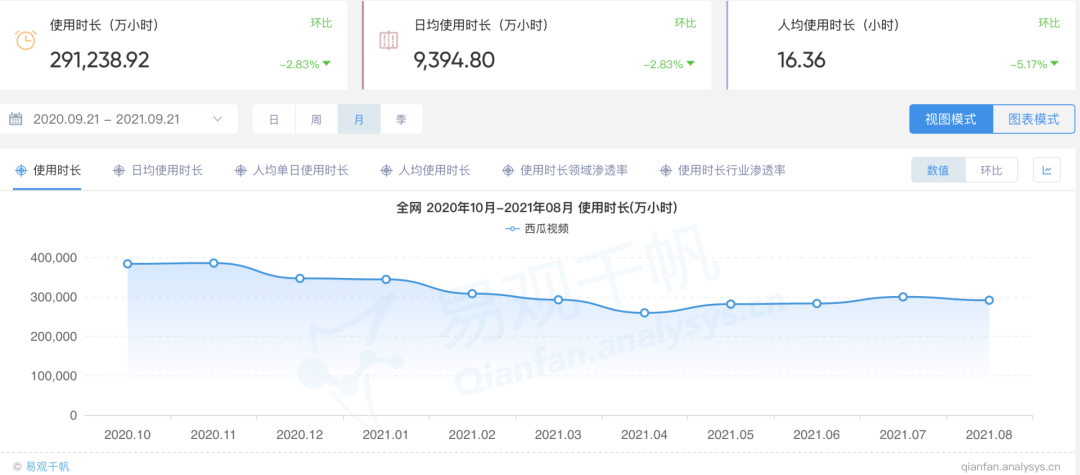Select the 周 granularity option

coord(316,119)
